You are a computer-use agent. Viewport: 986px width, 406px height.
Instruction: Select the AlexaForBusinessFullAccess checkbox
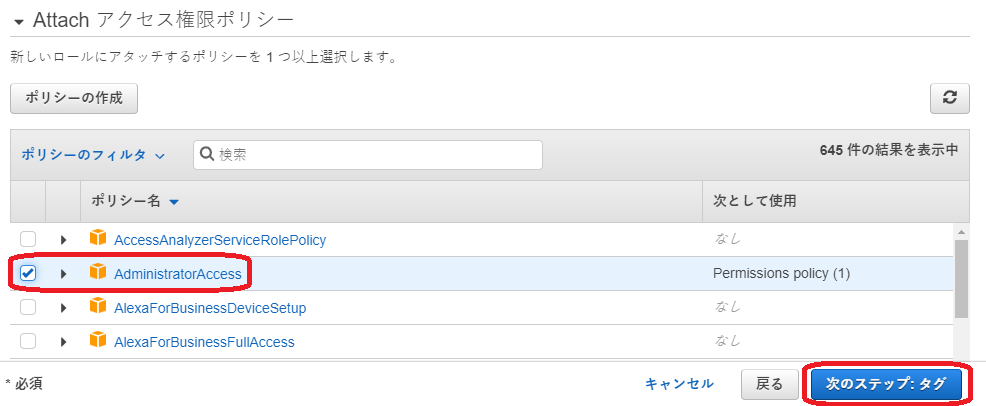28,341
